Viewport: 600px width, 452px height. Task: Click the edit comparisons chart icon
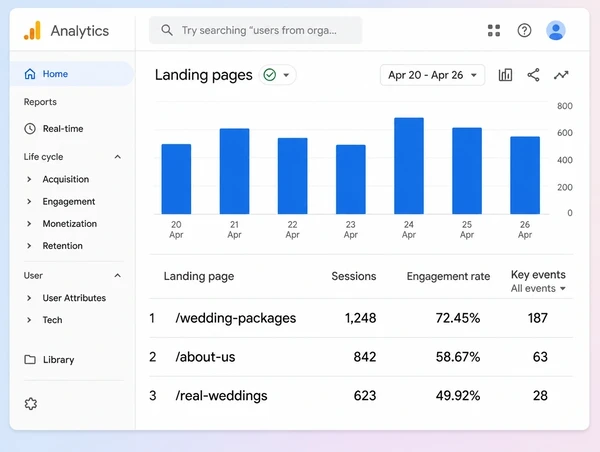(x=505, y=75)
